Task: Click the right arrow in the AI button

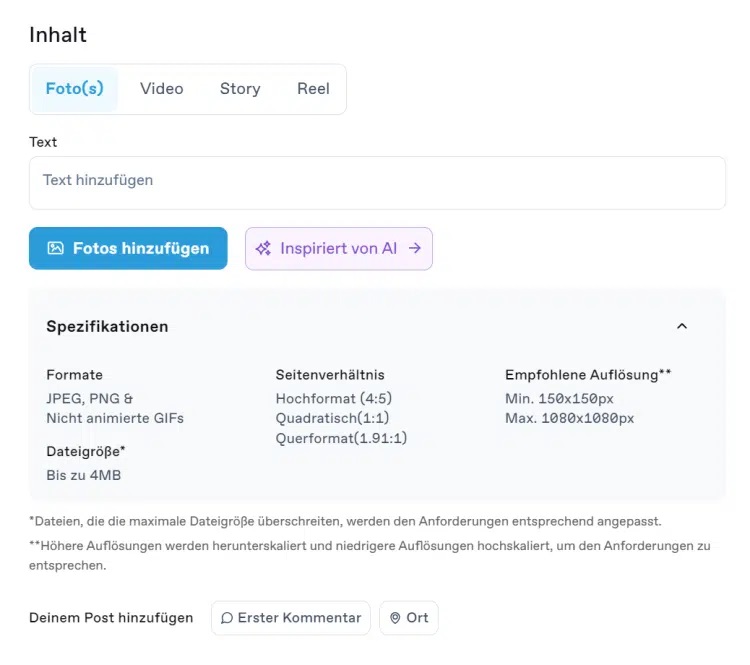Action: (414, 248)
